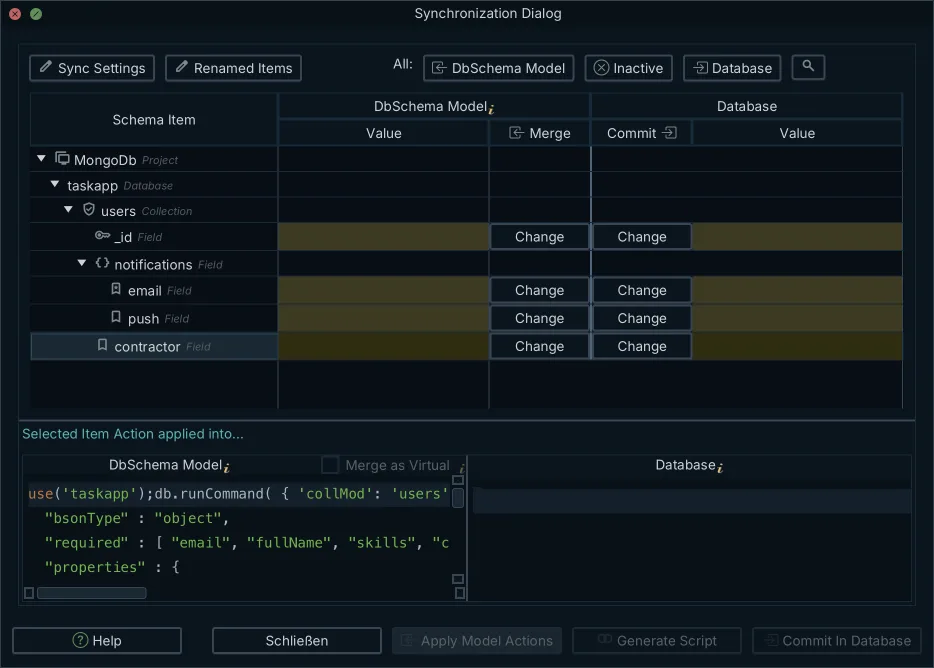This screenshot has height=668, width=934.
Task: Click Merge Change for push field
Action: tap(539, 318)
